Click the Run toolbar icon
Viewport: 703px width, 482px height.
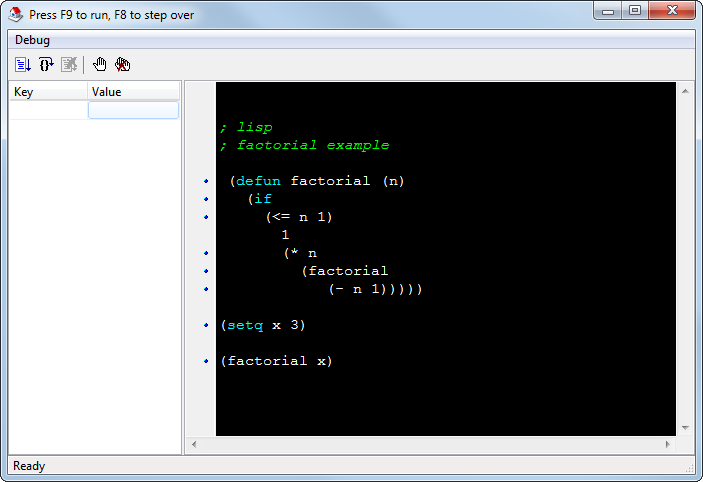pyautogui.click(x=22, y=65)
